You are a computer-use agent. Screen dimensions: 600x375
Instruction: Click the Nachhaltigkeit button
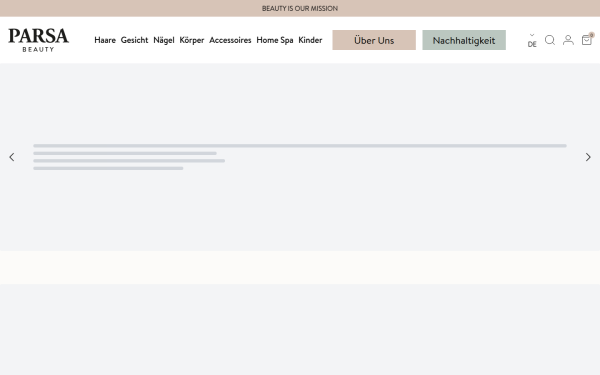tap(464, 40)
